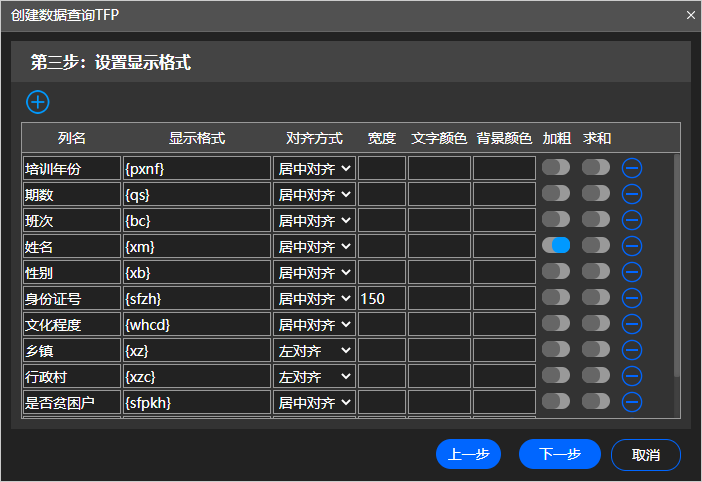Open the 左对齐 dropdown for 行政村 row
Image resolution: width=702 pixels, height=482 pixels.
click(x=314, y=376)
